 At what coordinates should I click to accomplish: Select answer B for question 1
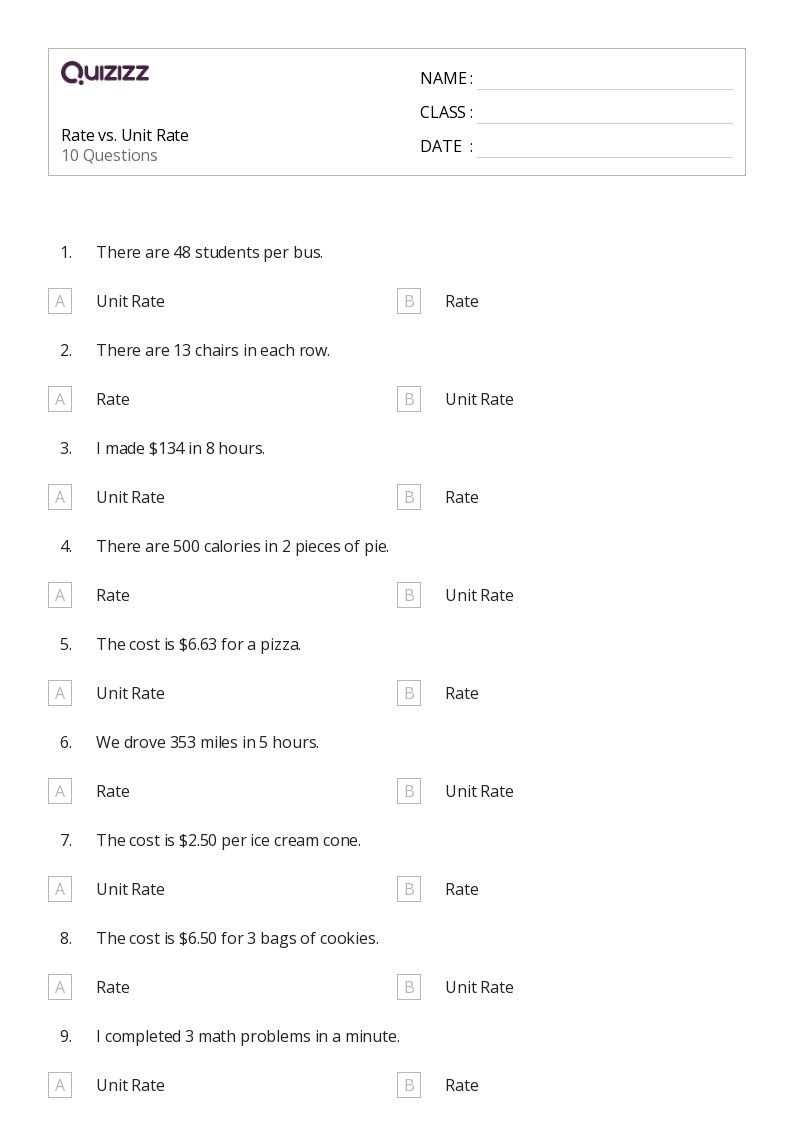click(x=409, y=301)
